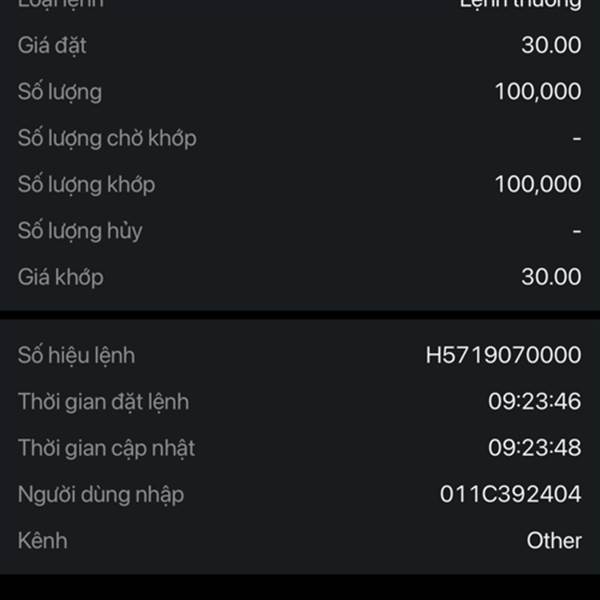Tap the Số lượng hủy label
This screenshot has height=600, width=600.
[80, 232]
